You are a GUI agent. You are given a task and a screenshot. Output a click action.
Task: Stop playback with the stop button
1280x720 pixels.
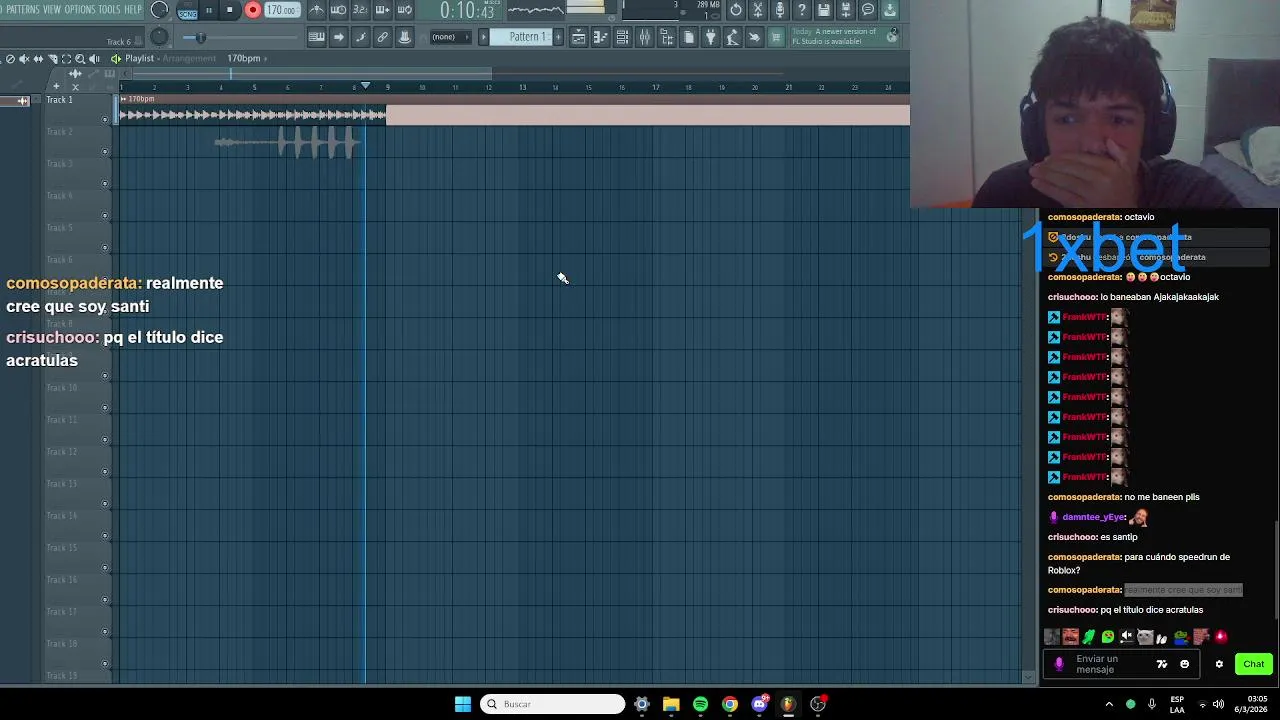point(230,10)
